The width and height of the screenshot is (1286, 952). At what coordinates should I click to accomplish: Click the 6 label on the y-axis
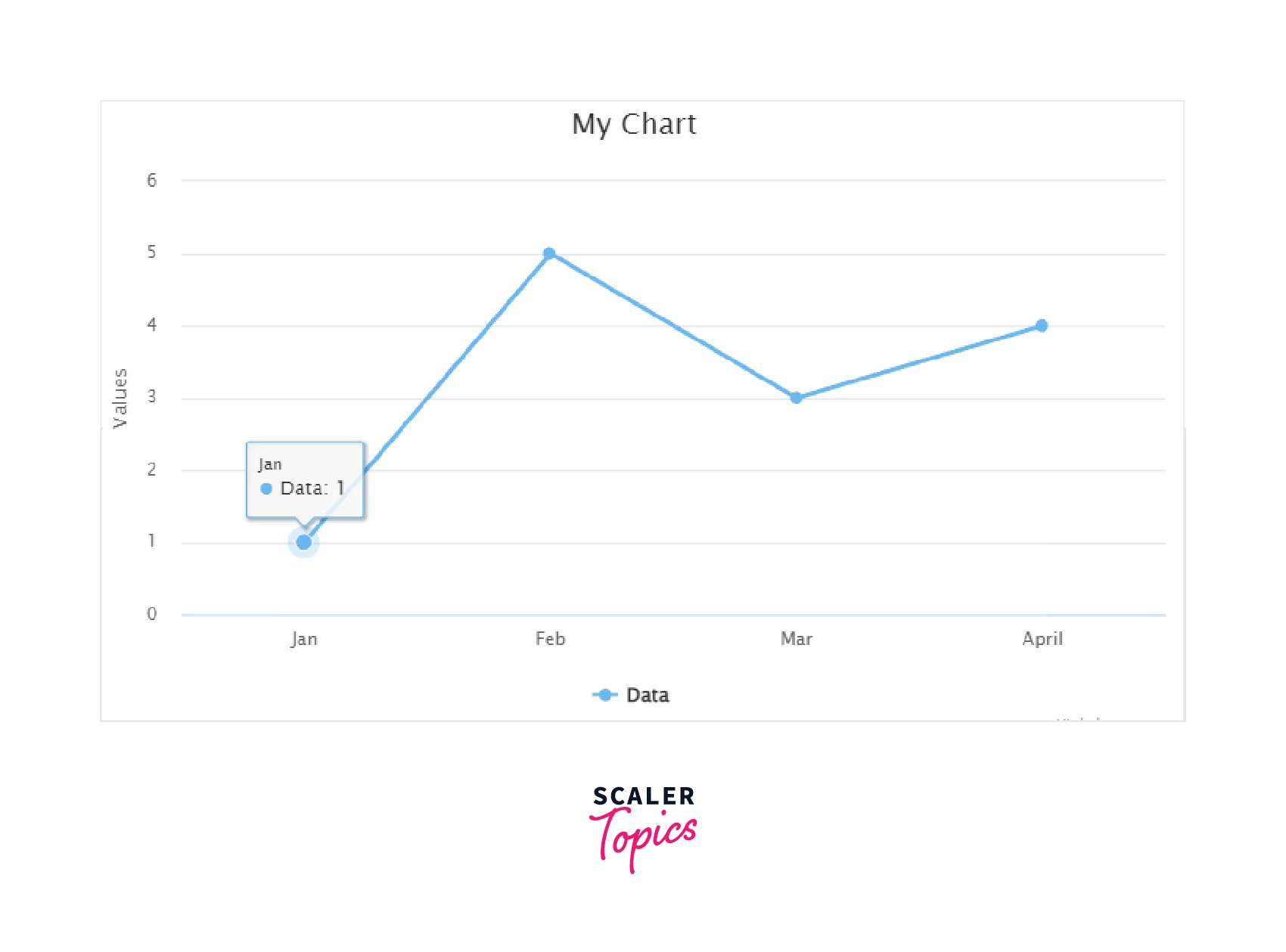coord(152,180)
